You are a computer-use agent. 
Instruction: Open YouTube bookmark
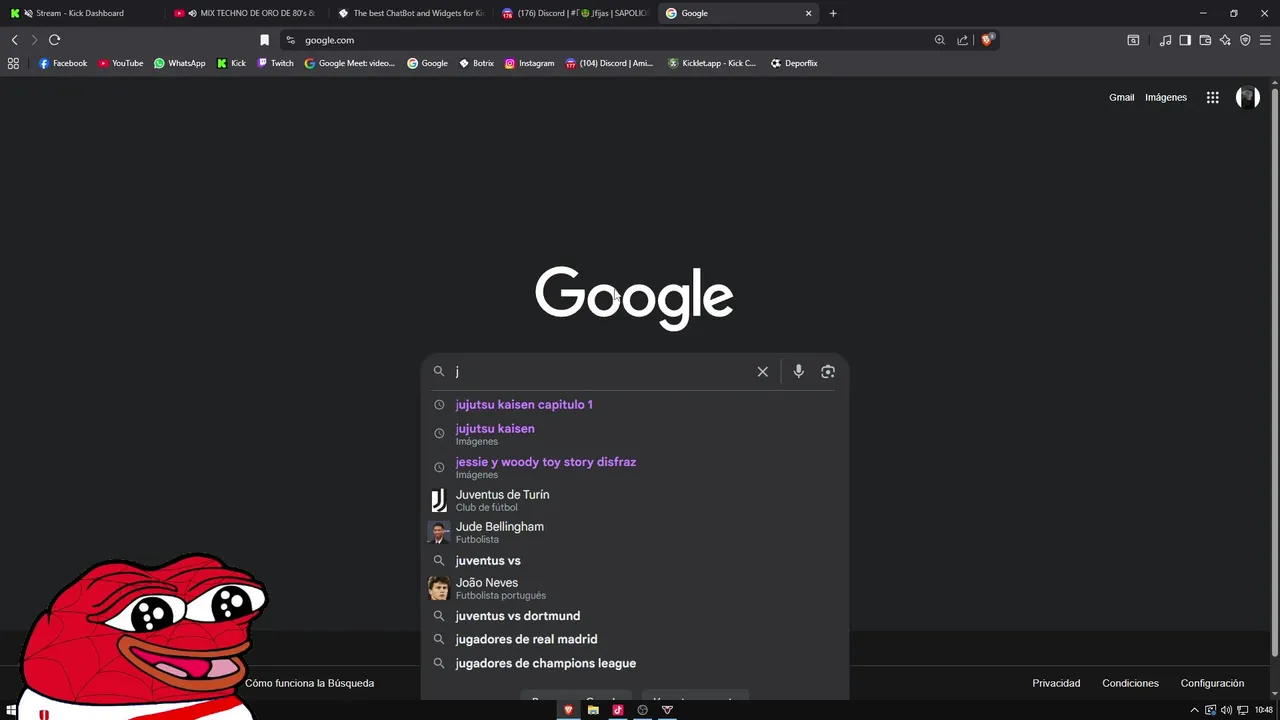[x=120, y=63]
